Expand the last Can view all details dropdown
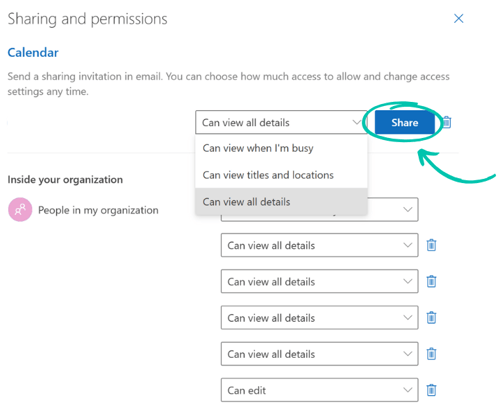 pyautogui.click(x=319, y=354)
